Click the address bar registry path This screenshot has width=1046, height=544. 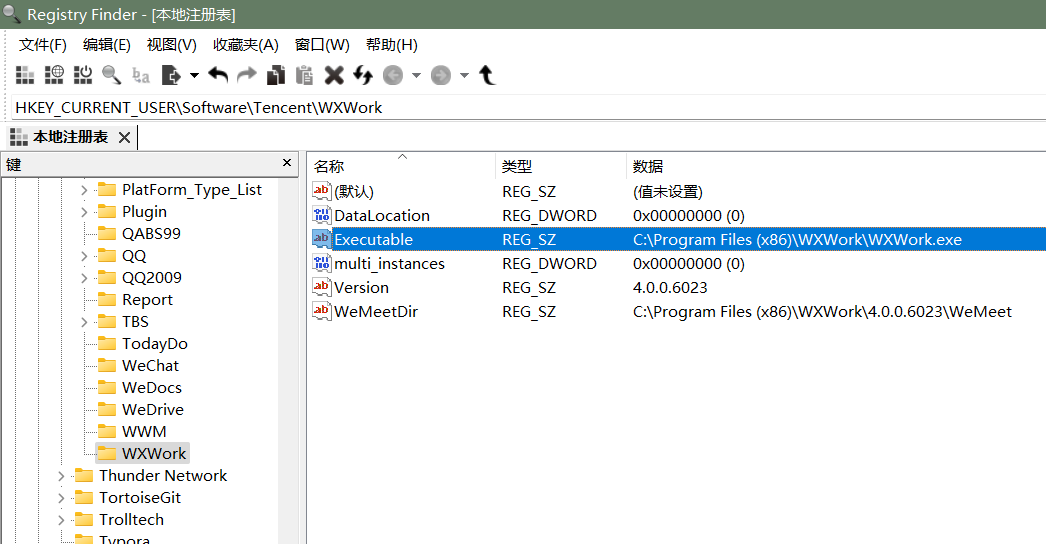coord(199,107)
